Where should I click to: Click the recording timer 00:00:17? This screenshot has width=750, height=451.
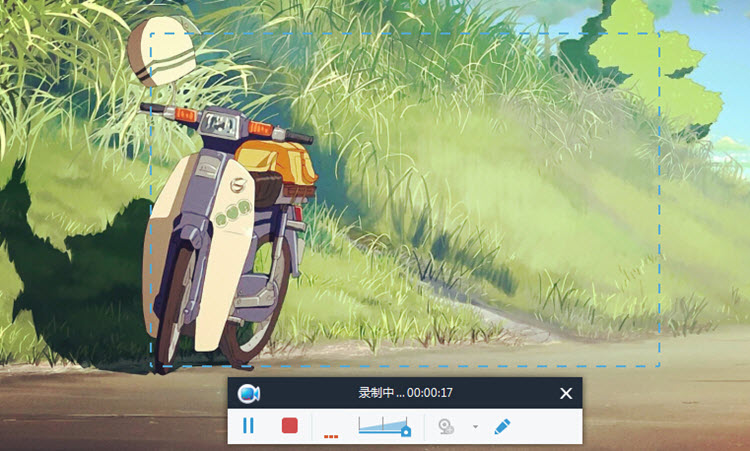tap(430, 393)
